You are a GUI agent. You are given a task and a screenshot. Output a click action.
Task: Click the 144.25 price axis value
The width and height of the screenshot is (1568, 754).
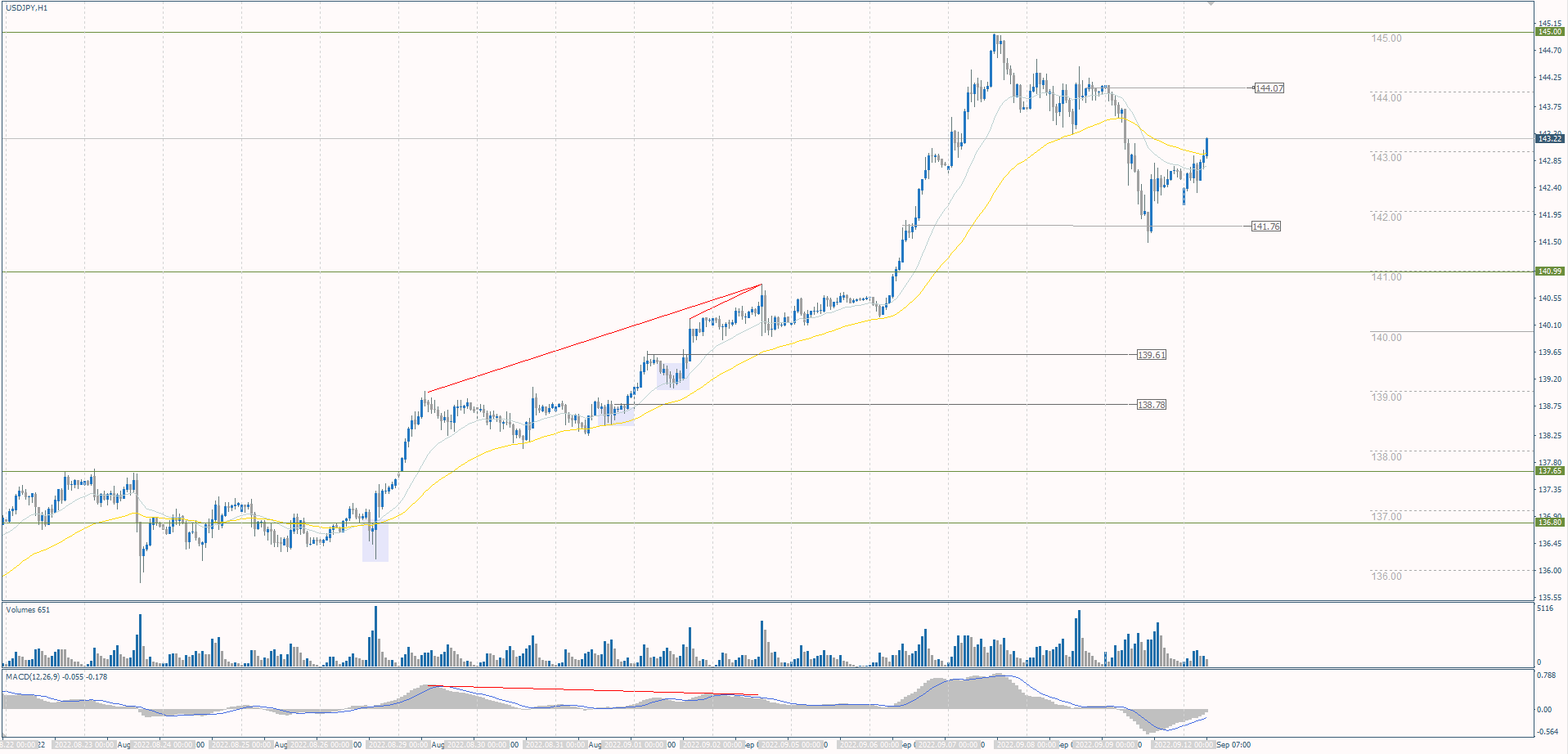(1550, 78)
